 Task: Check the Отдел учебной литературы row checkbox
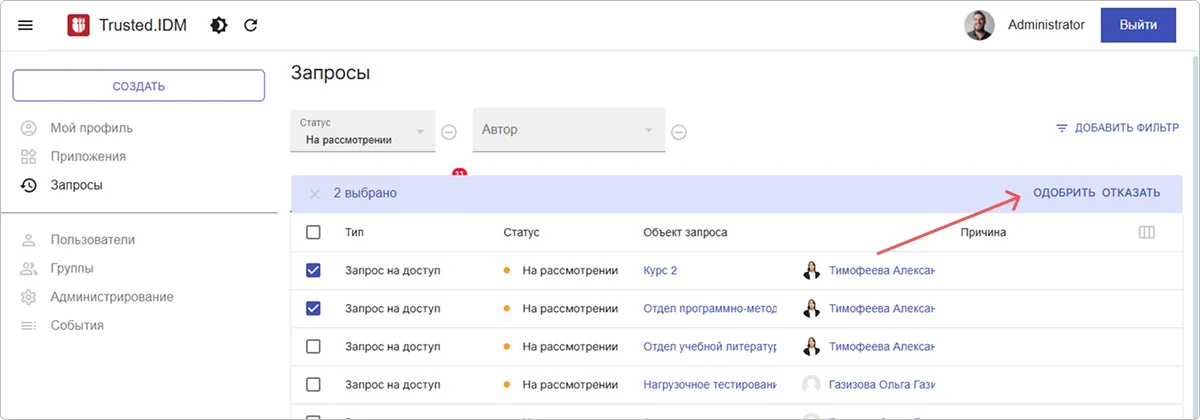pos(313,346)
